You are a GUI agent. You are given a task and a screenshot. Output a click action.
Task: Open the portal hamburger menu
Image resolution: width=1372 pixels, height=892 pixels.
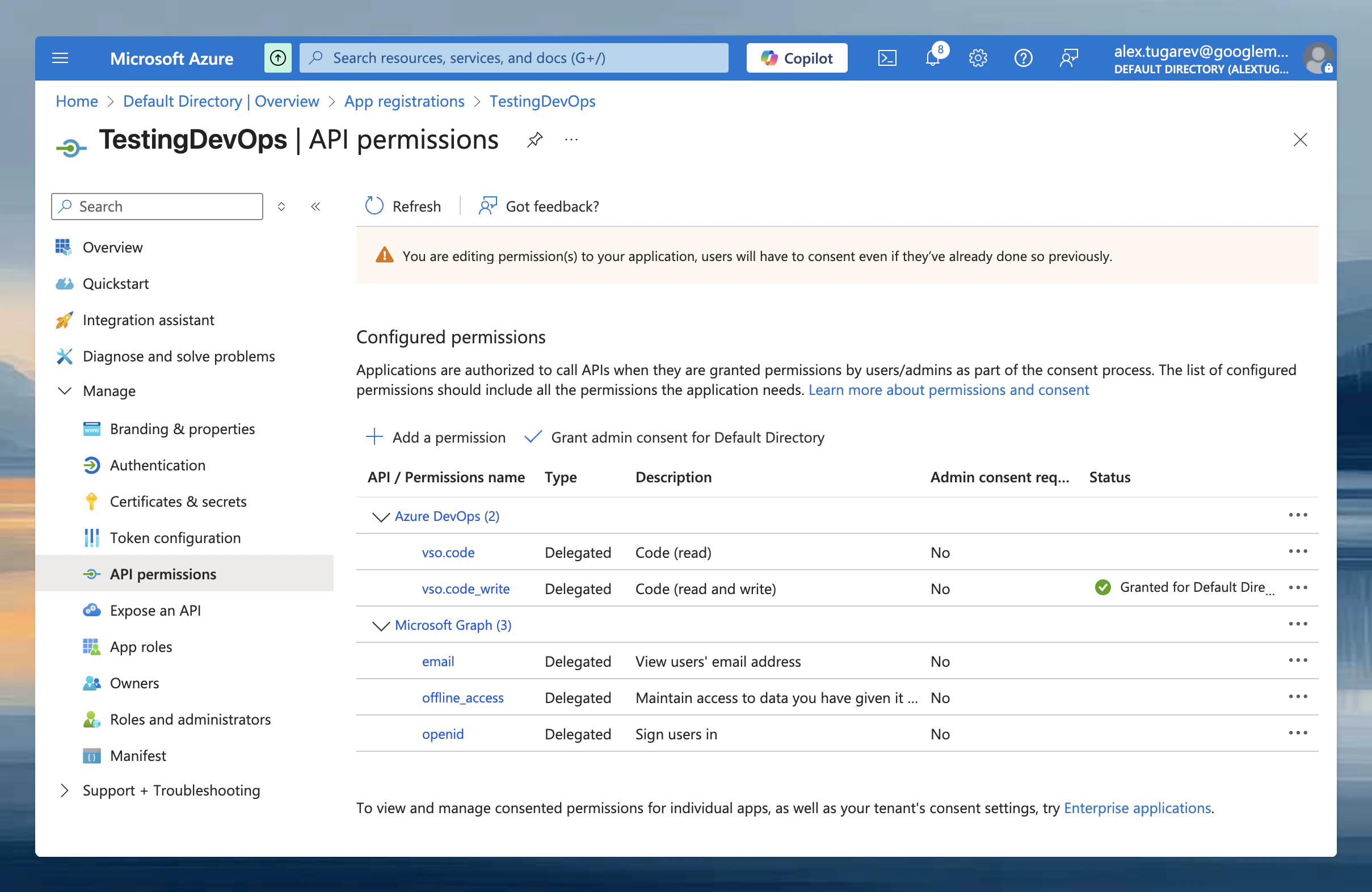click(x=60, y=58)
